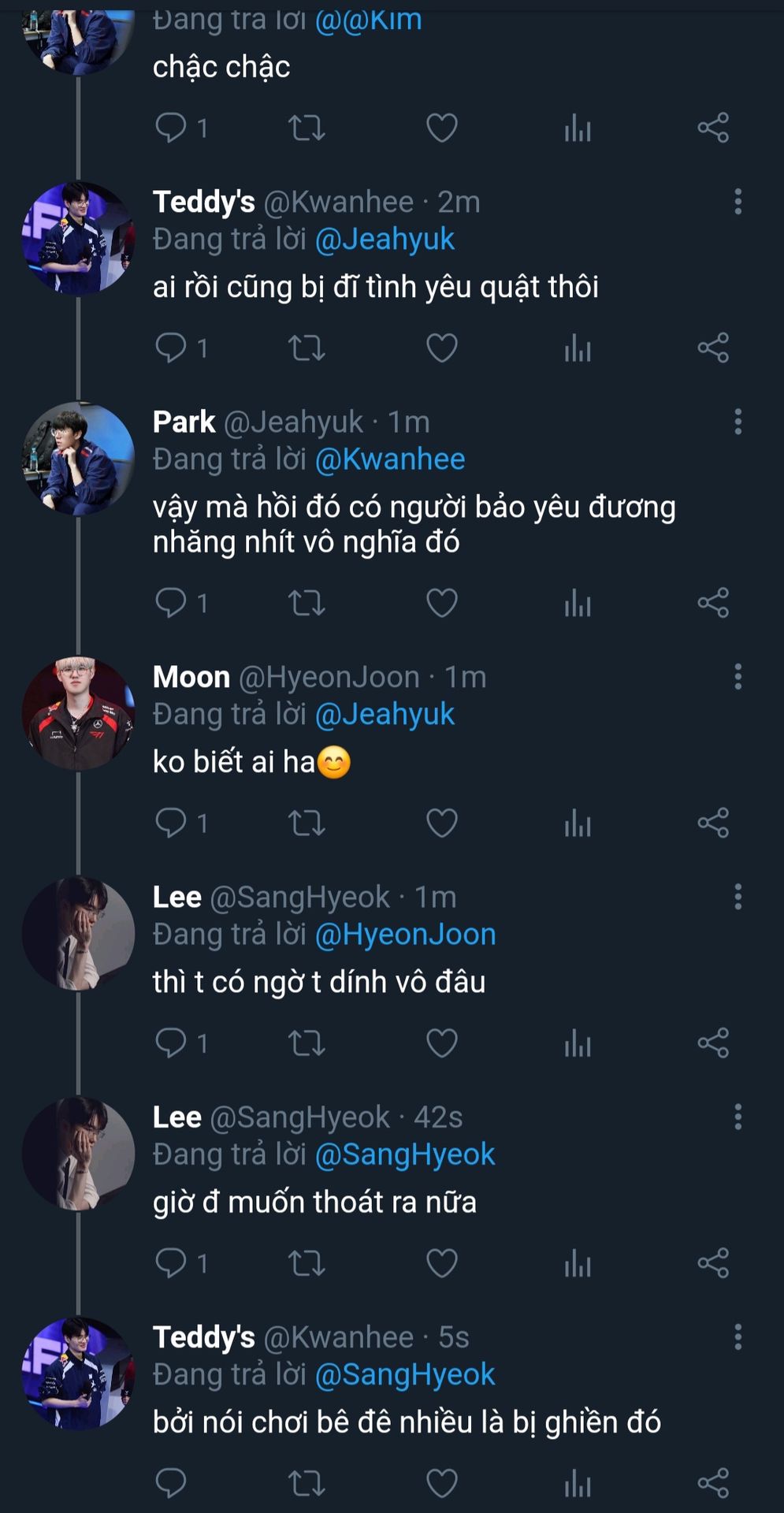Reply to the "chậc chậc" tweet
Image resolution: width=784 pixels, height=1513 pixels.
pos(171,128)
